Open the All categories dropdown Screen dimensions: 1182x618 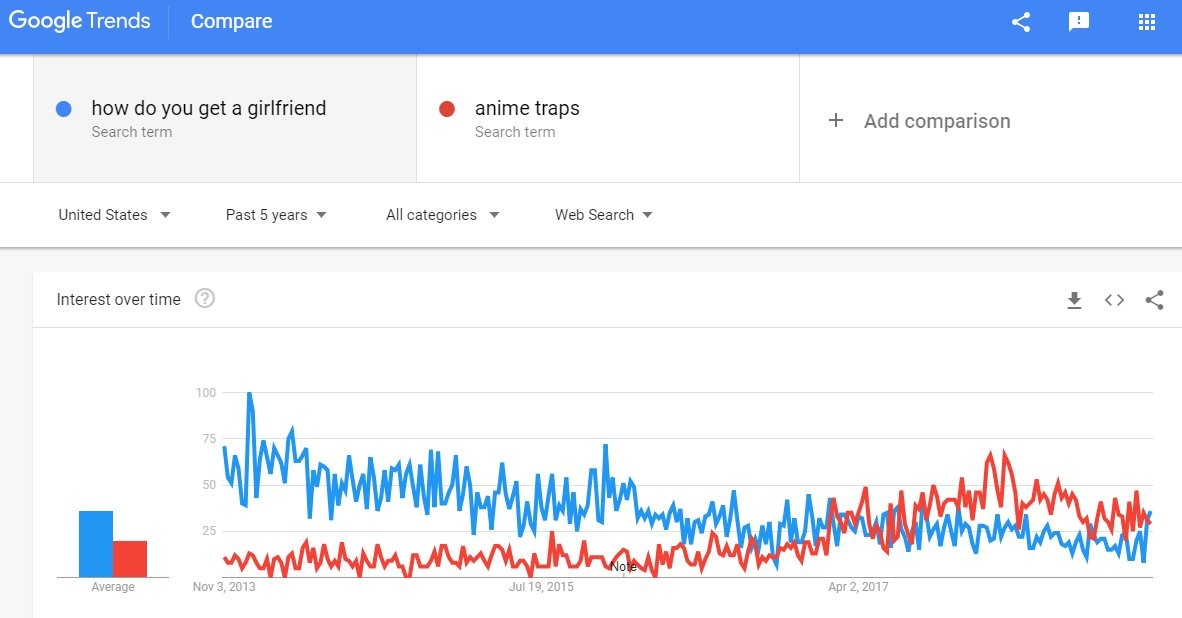[x=442, y=215]
